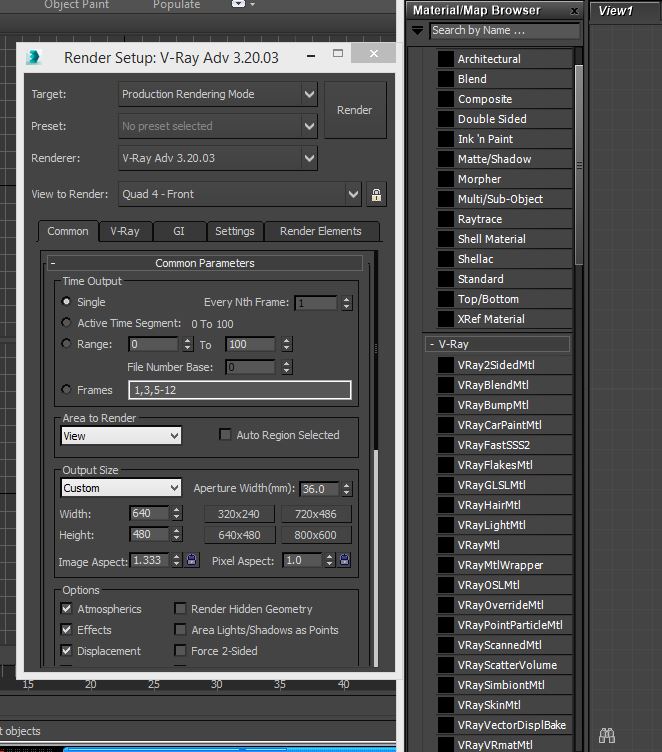Close the Material/Map Browser panel
662x752 pixels.
point(574,11)
